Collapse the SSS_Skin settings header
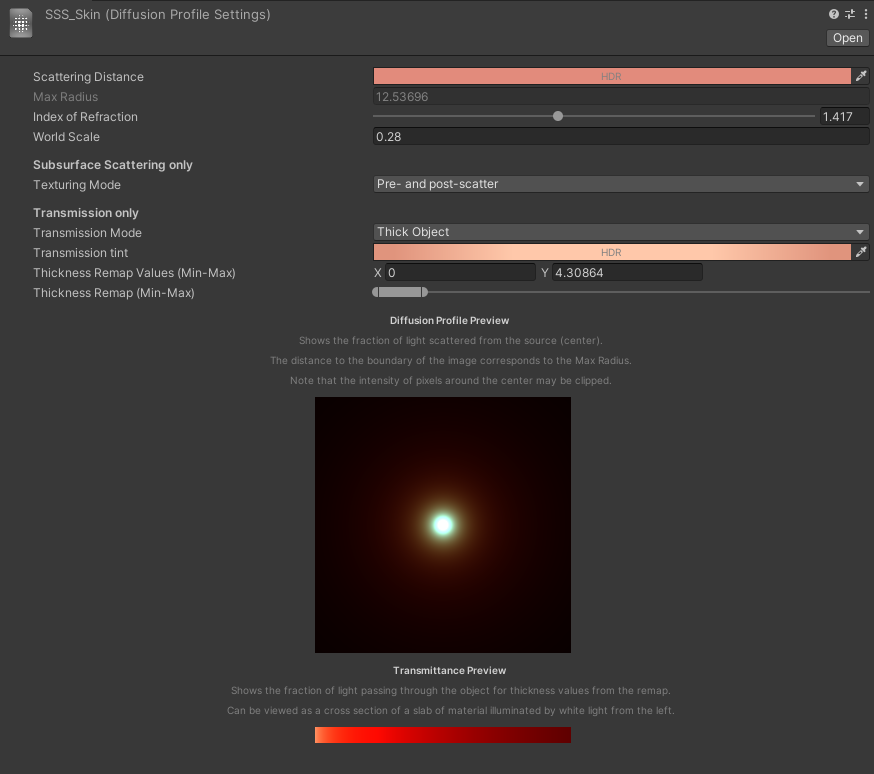Screen dimensions: 874x774 coord(158,14)
